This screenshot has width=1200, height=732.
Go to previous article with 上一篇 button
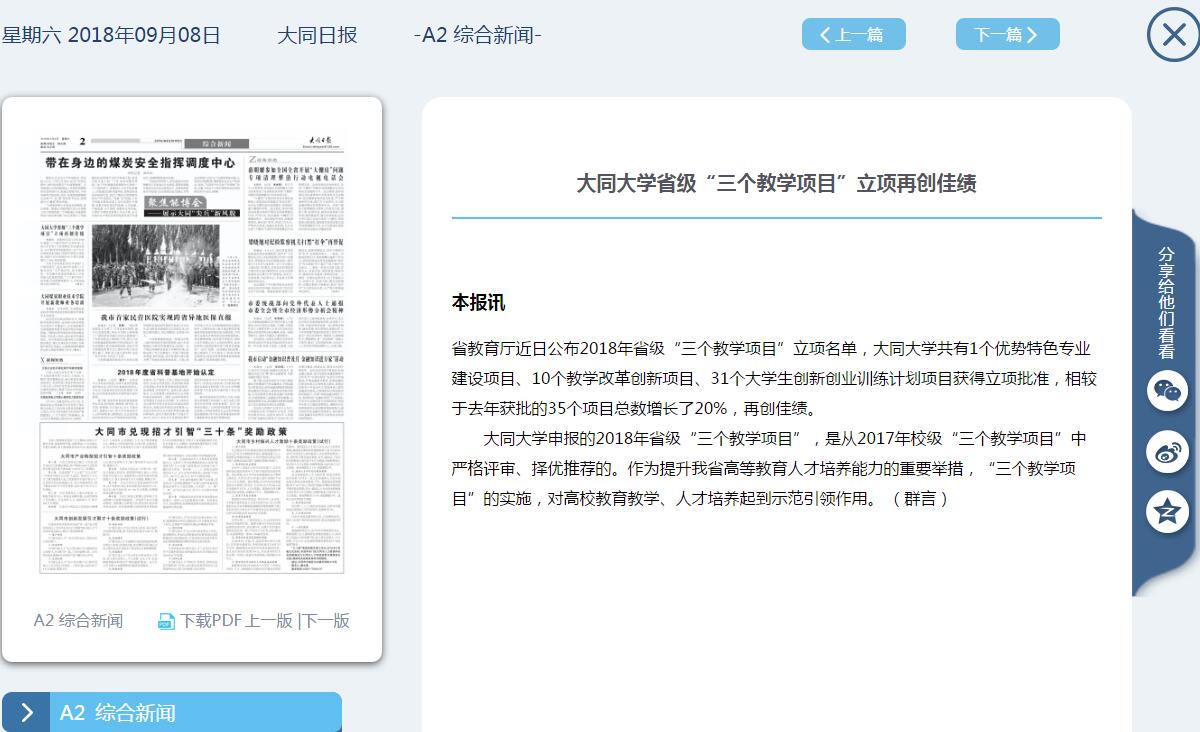click(x=853, y=34)
